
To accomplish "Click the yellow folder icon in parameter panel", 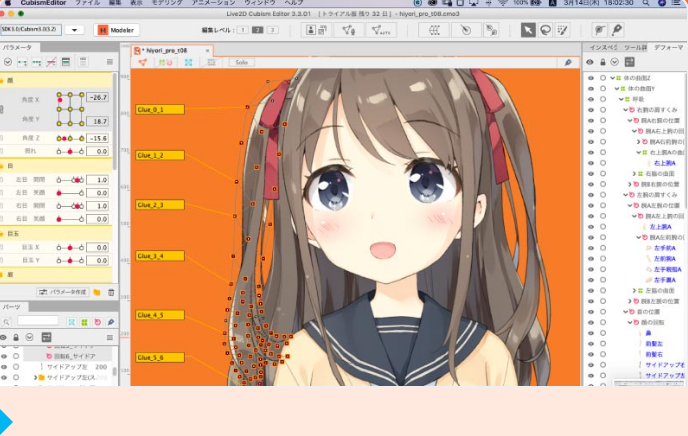I will pyautogui.click(x=97, y=292).
